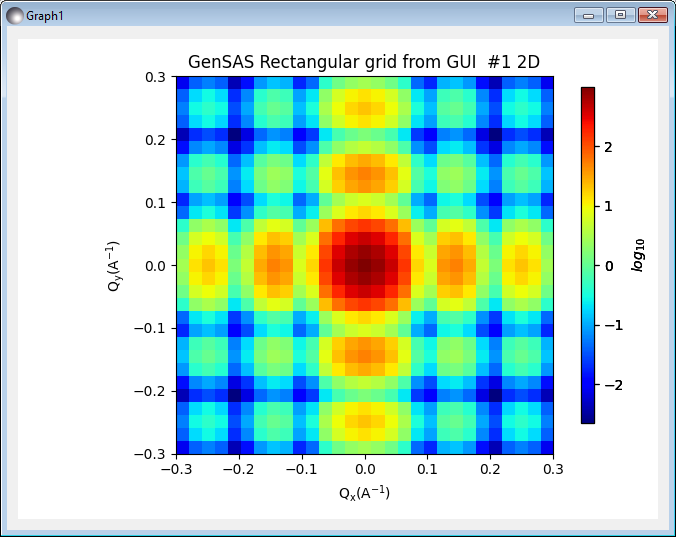
Task: Minimize the Graph1 window
Action: click(x=589, y=15)
